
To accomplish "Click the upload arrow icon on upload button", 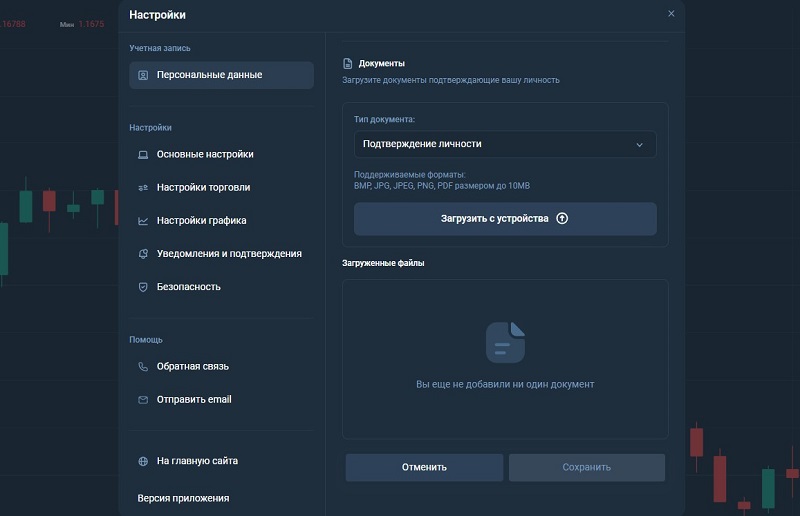I will pyautogui.click(x=562, y=219).
